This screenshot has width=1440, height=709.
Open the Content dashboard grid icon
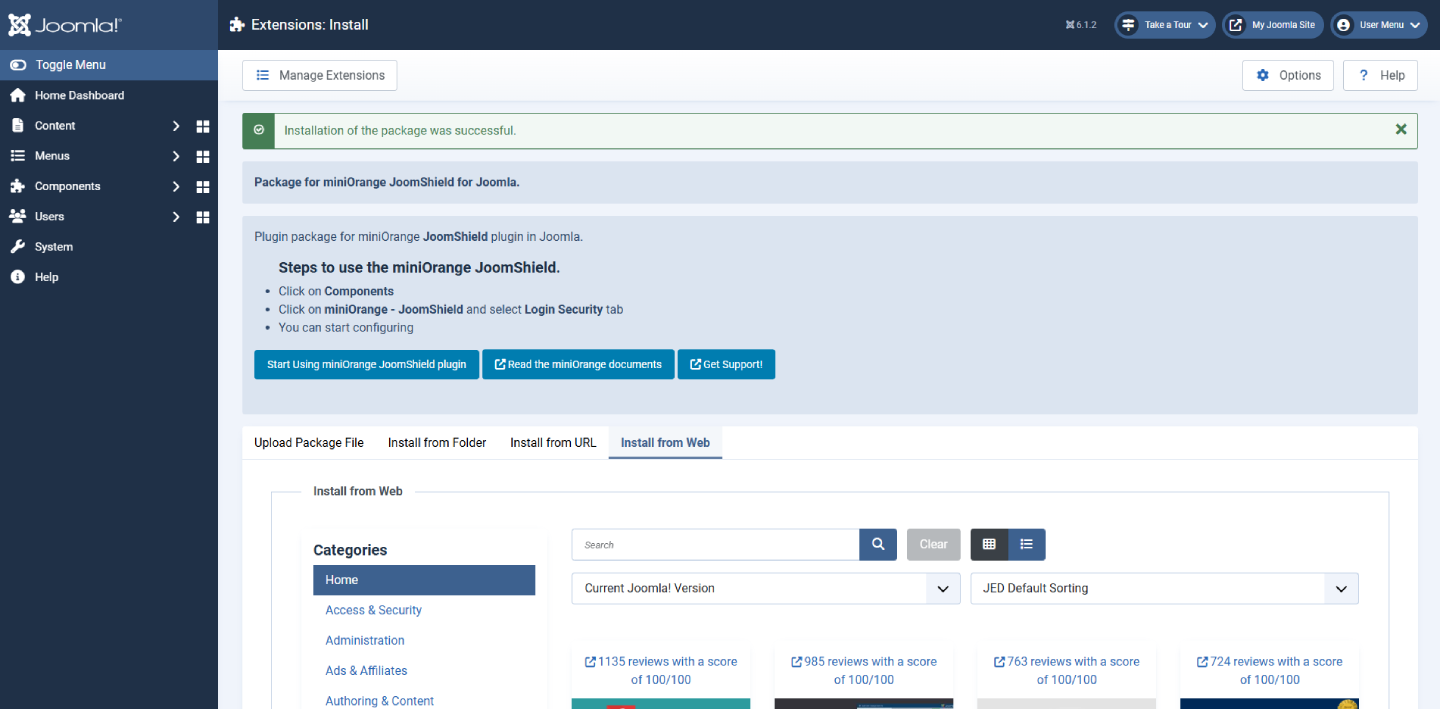point(203,126)
